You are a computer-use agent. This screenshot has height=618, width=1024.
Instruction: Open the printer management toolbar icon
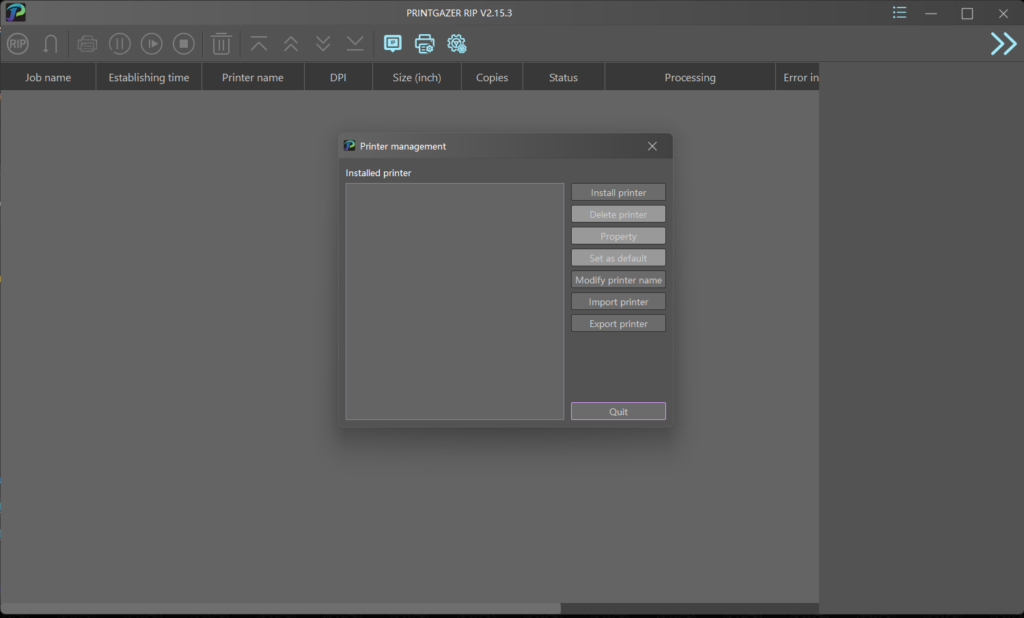[424, 44]
